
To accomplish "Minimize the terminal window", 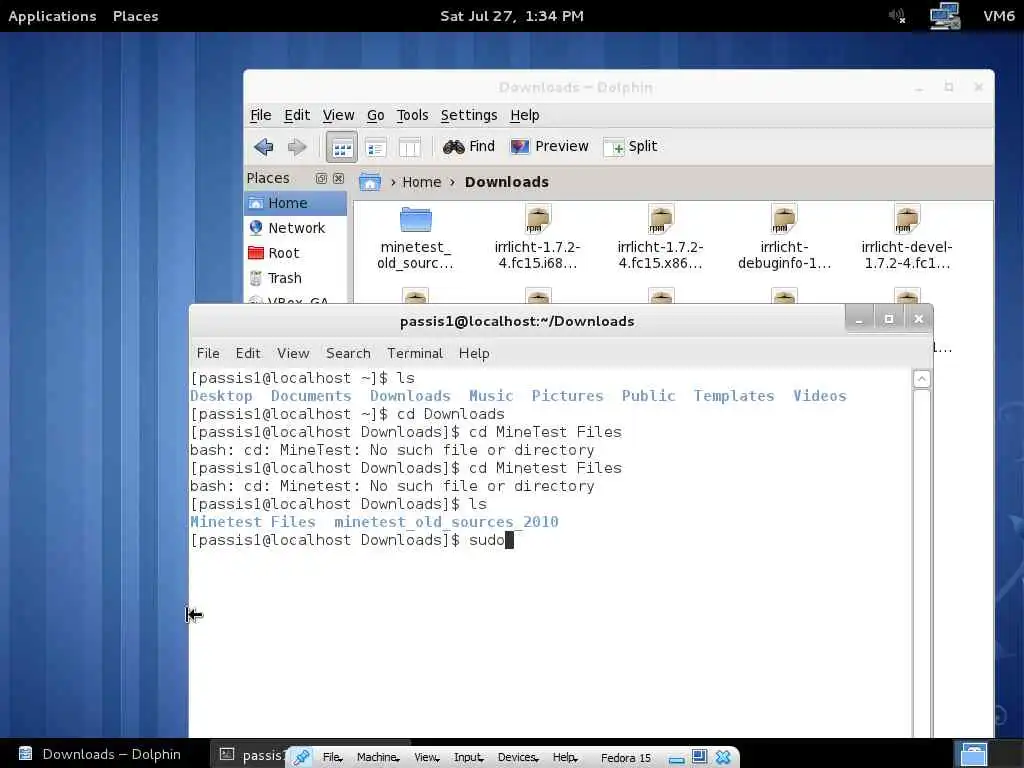I will coord(859,319).
